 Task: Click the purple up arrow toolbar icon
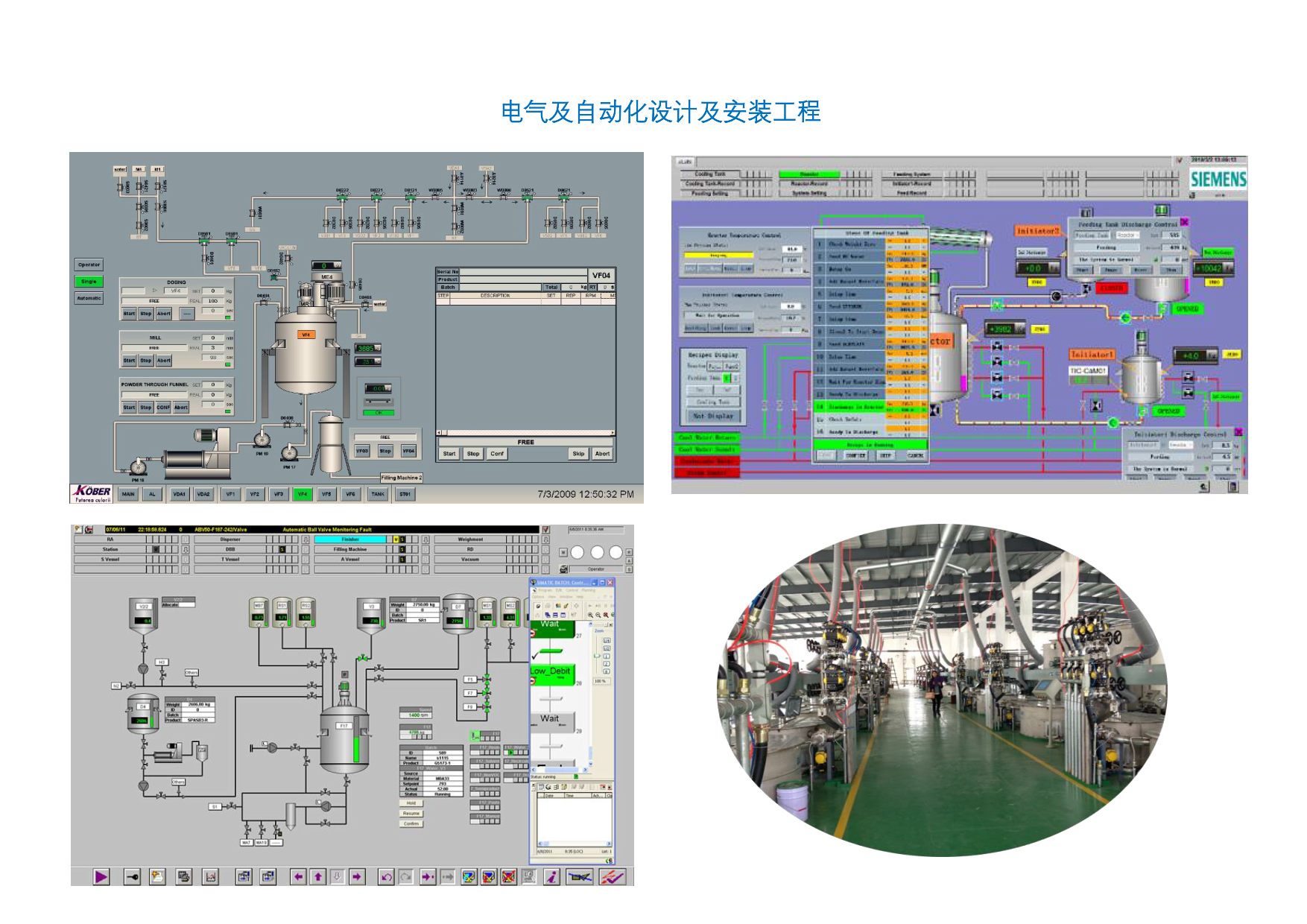[x=317, y=877]
